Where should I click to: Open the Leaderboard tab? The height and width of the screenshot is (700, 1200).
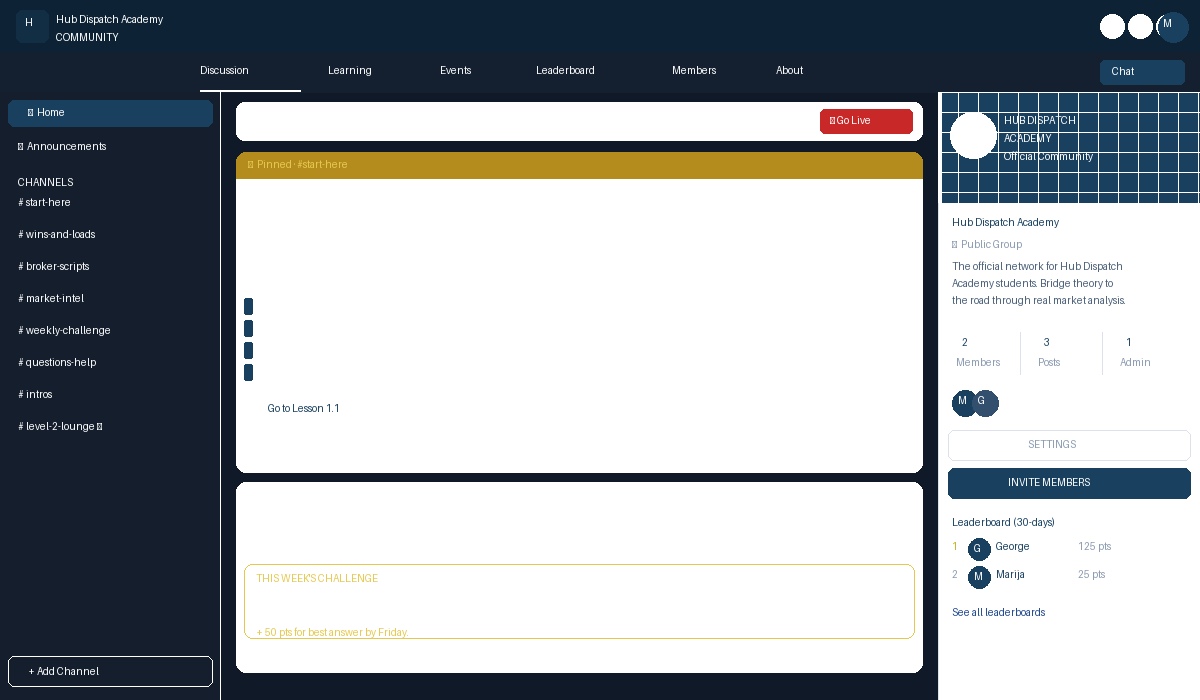pos(565,71)
